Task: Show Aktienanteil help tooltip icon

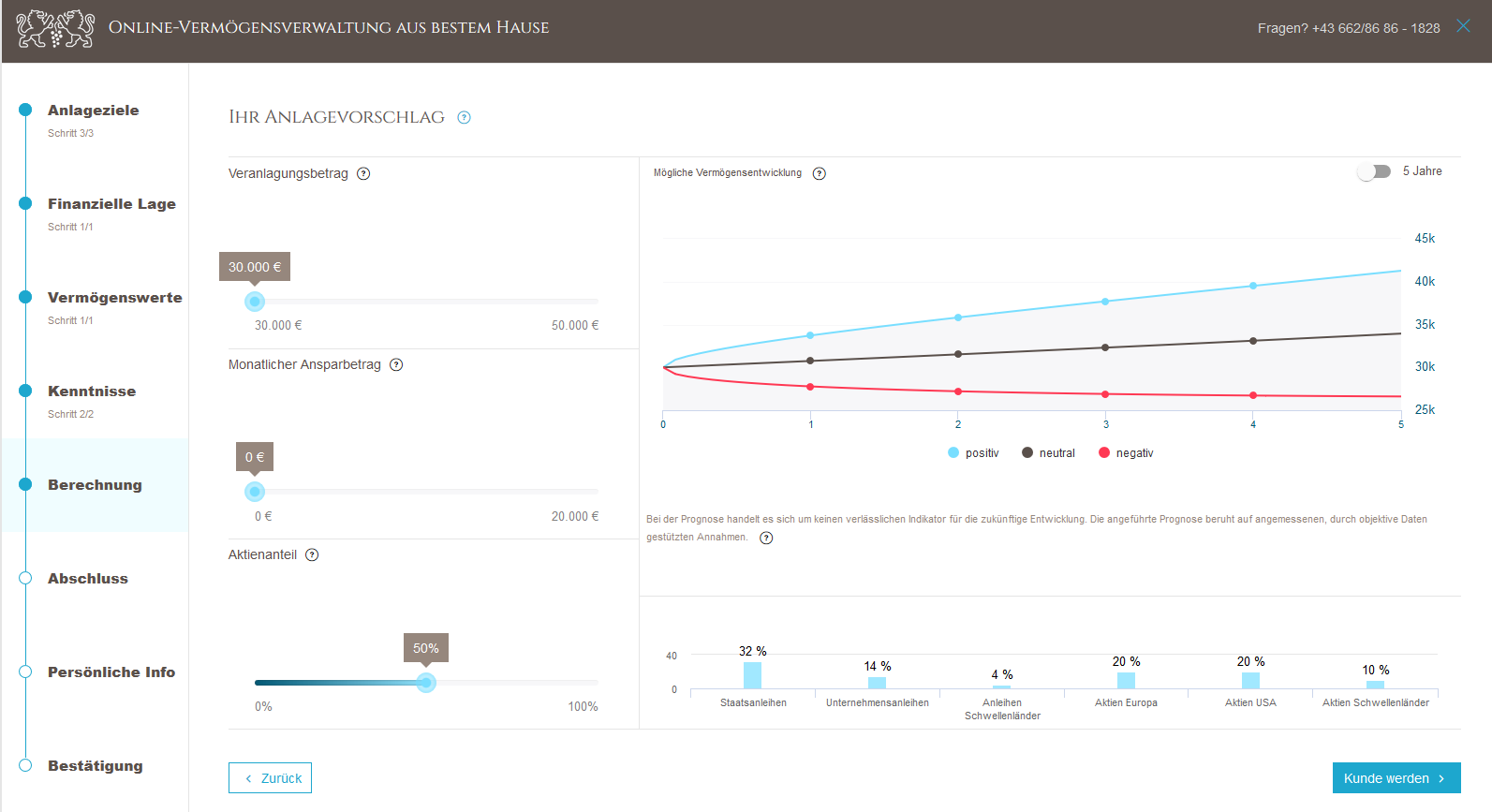Action: pyautogui.click(x=312, y=554)
